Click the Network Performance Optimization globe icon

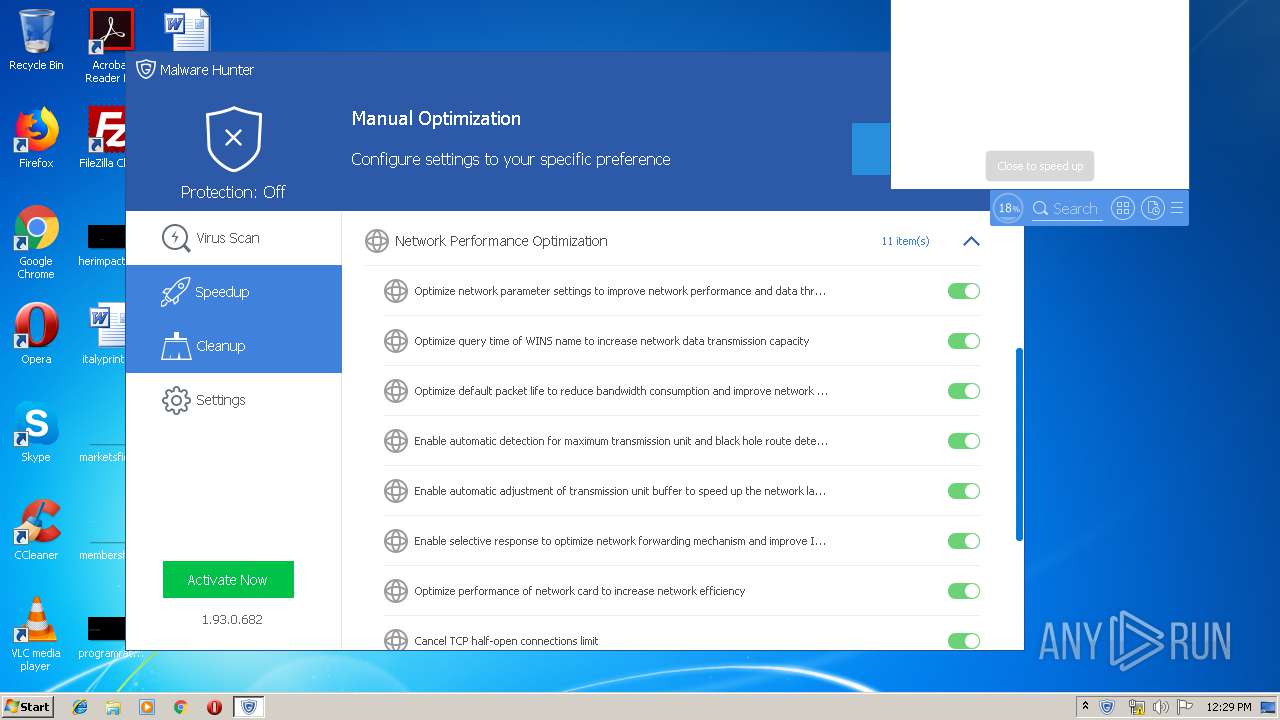pos(376,241)
